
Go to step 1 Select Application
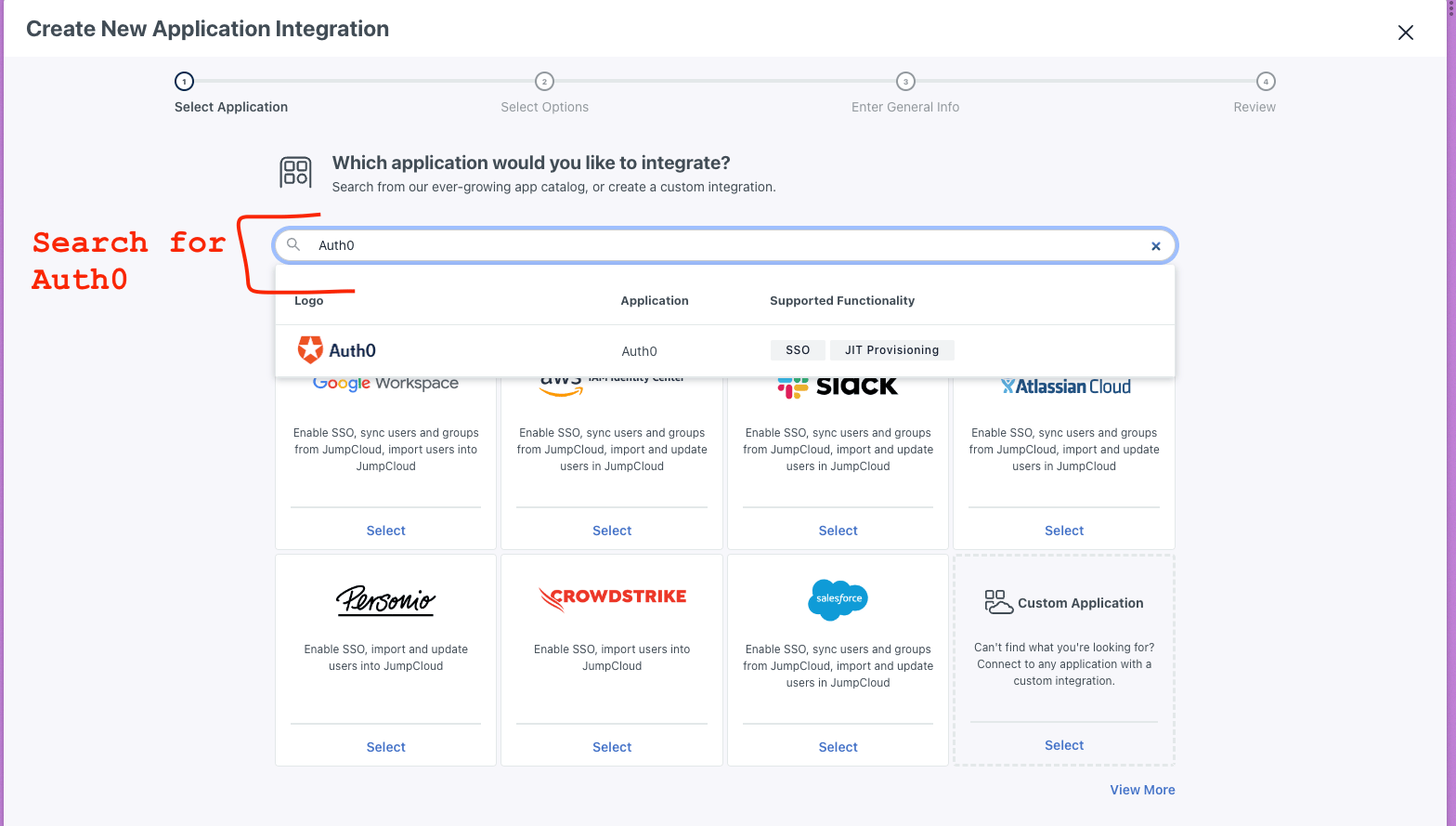click(x=184, y=82)
